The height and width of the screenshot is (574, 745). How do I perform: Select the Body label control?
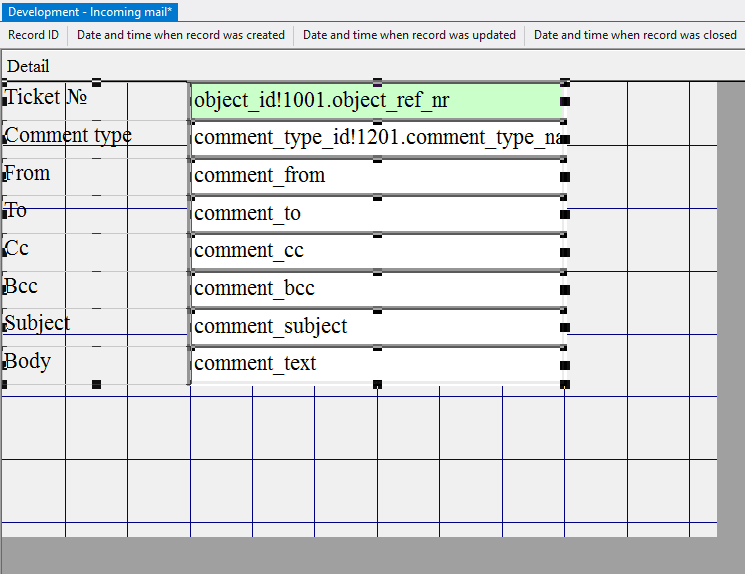click(28, 361)
